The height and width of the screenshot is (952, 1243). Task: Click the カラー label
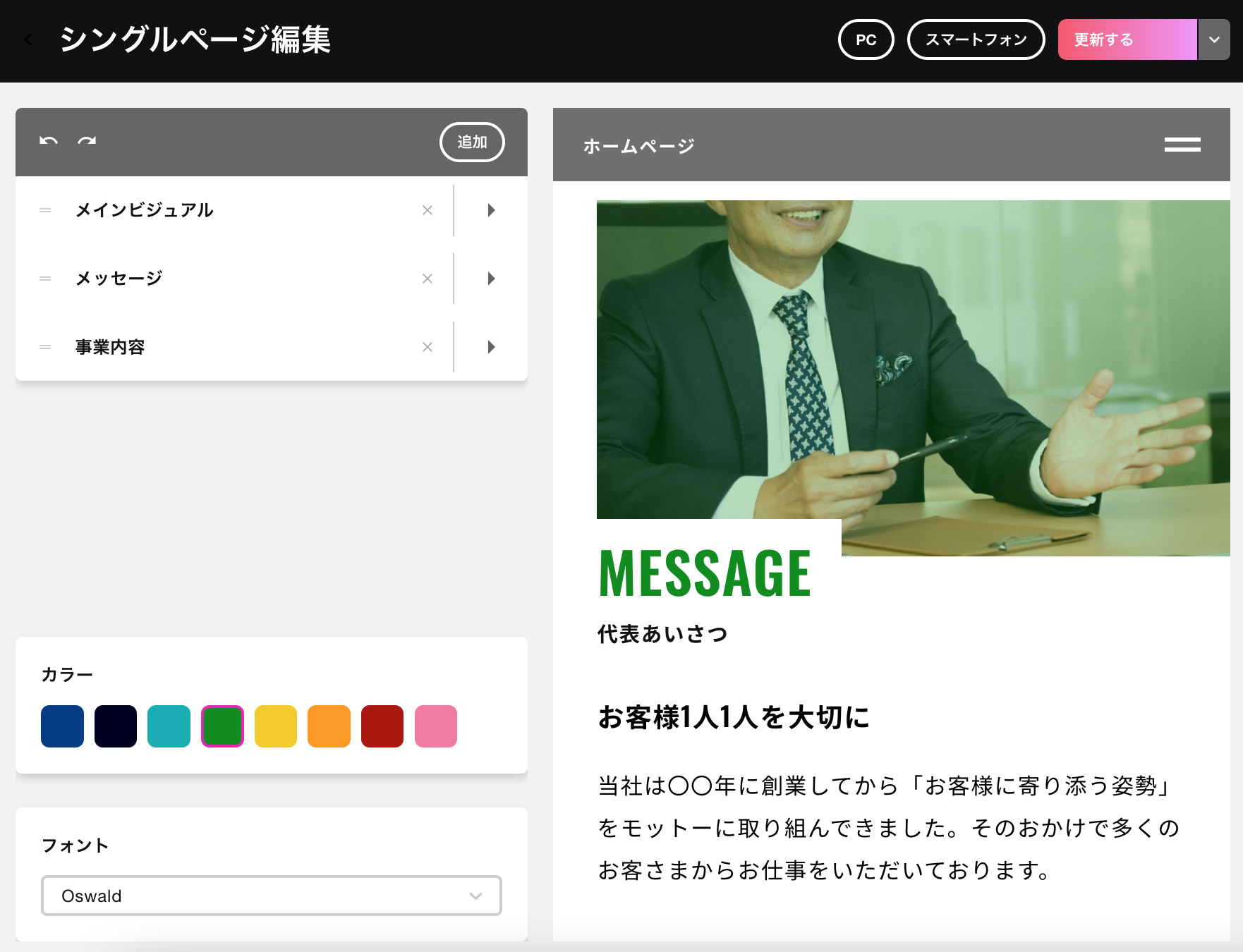pyautogui.click(x=67, y=675)
